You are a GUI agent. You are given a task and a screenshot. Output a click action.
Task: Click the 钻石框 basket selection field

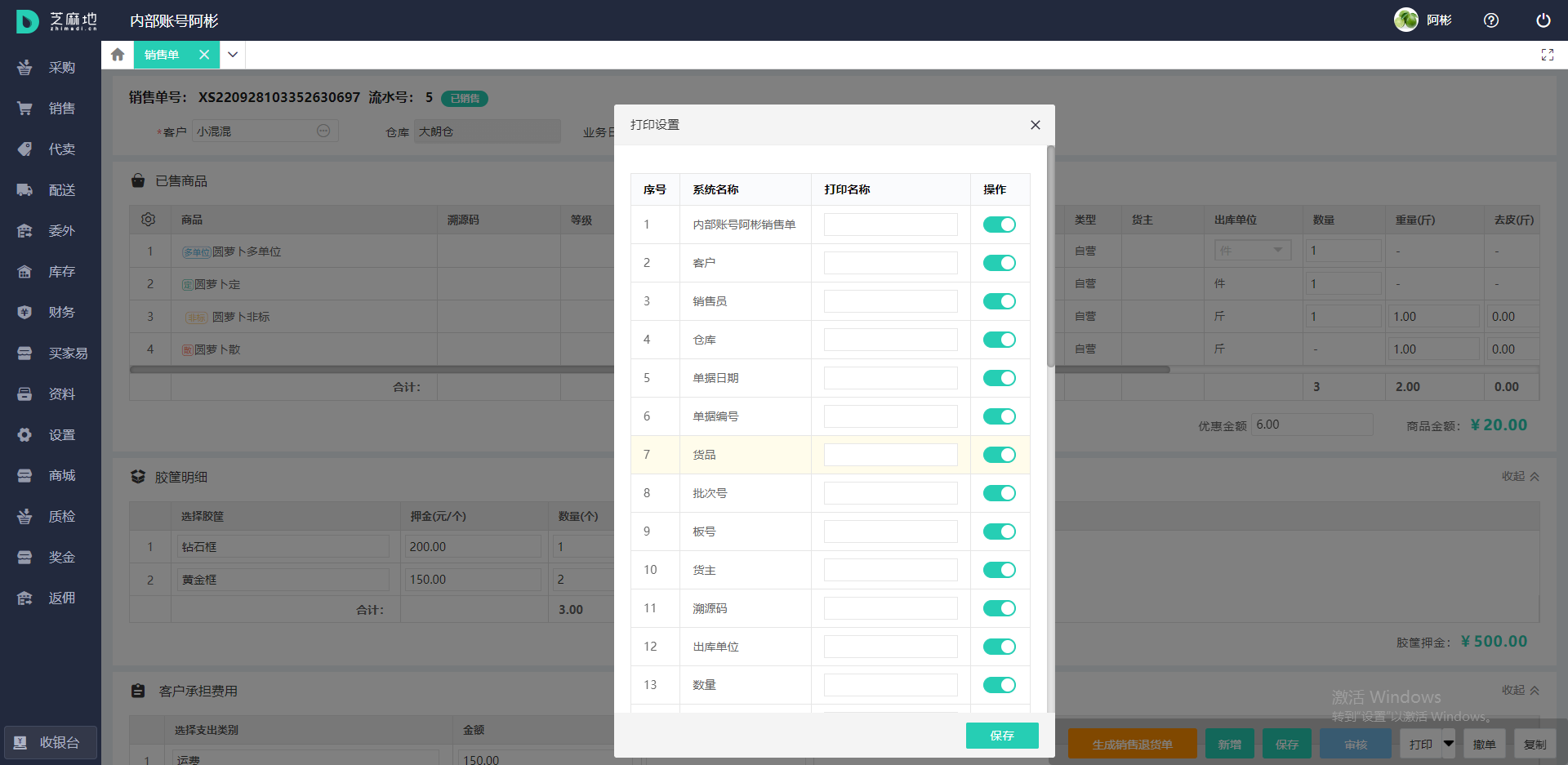pyautogui.click(x=283, y=546)
